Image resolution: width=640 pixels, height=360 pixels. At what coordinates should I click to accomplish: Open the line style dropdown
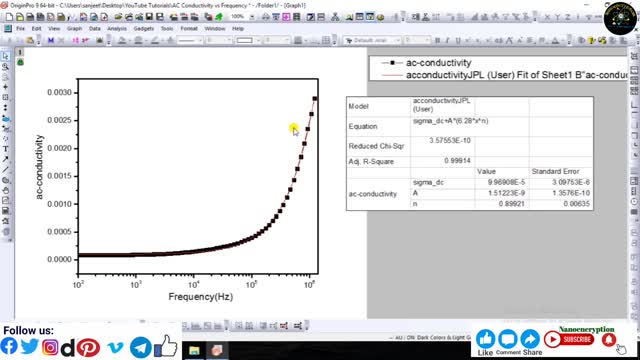coord(200,40)
